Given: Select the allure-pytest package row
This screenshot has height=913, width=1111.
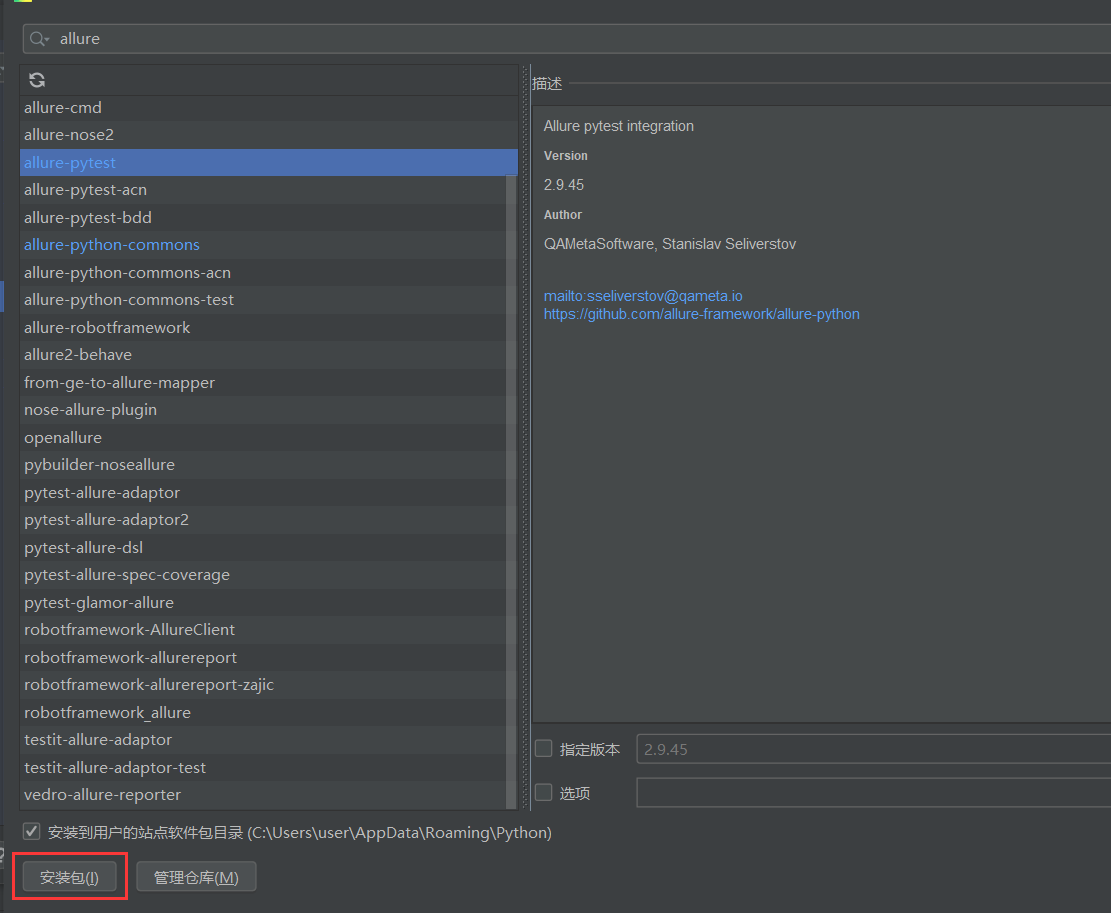Looking at the screenshot, I should [x=269, y=162].
